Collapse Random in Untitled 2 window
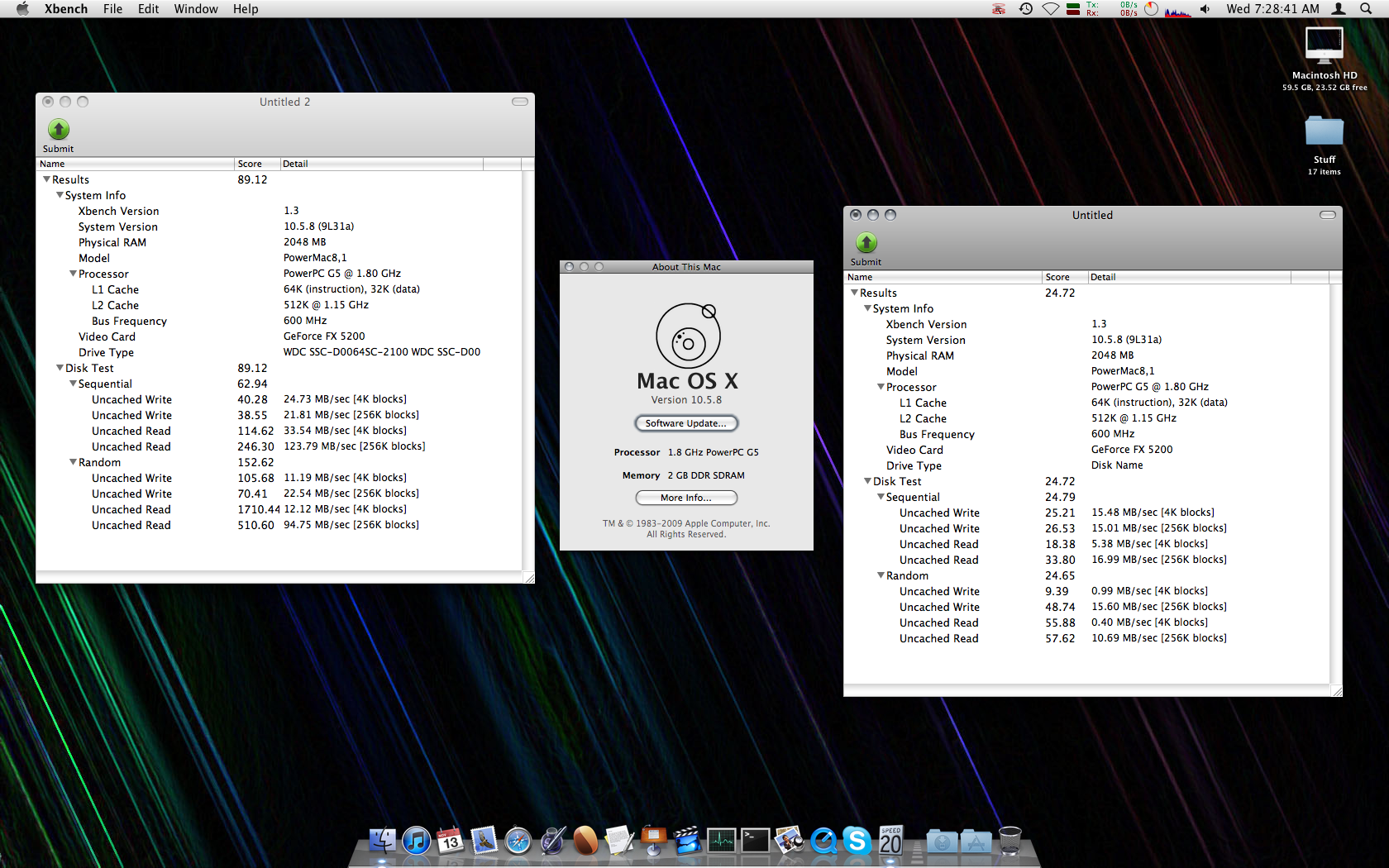 coord(73,462)
